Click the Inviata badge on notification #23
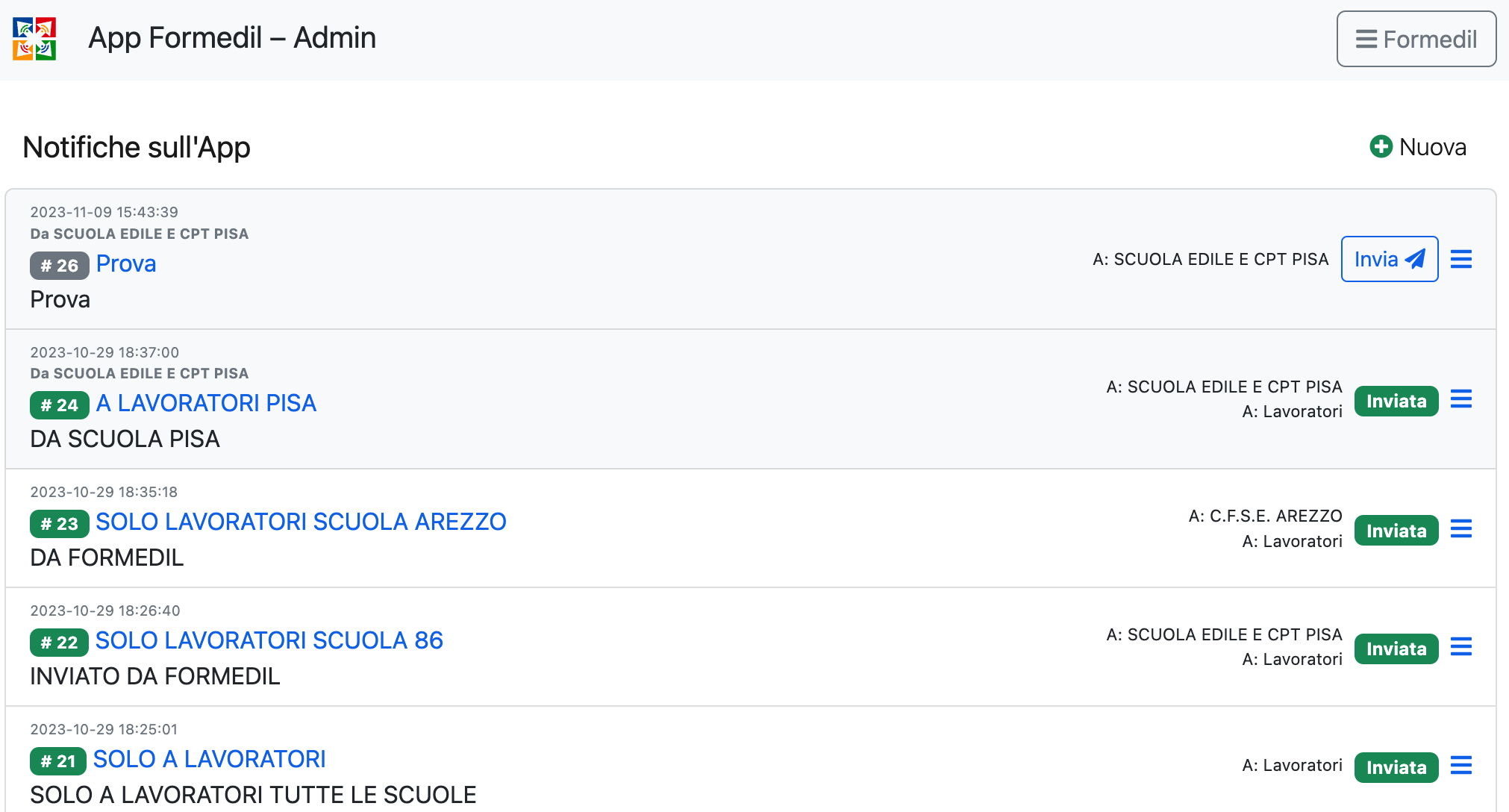This screenshot has height=812, width=1509. click(x=1396, y=531)
